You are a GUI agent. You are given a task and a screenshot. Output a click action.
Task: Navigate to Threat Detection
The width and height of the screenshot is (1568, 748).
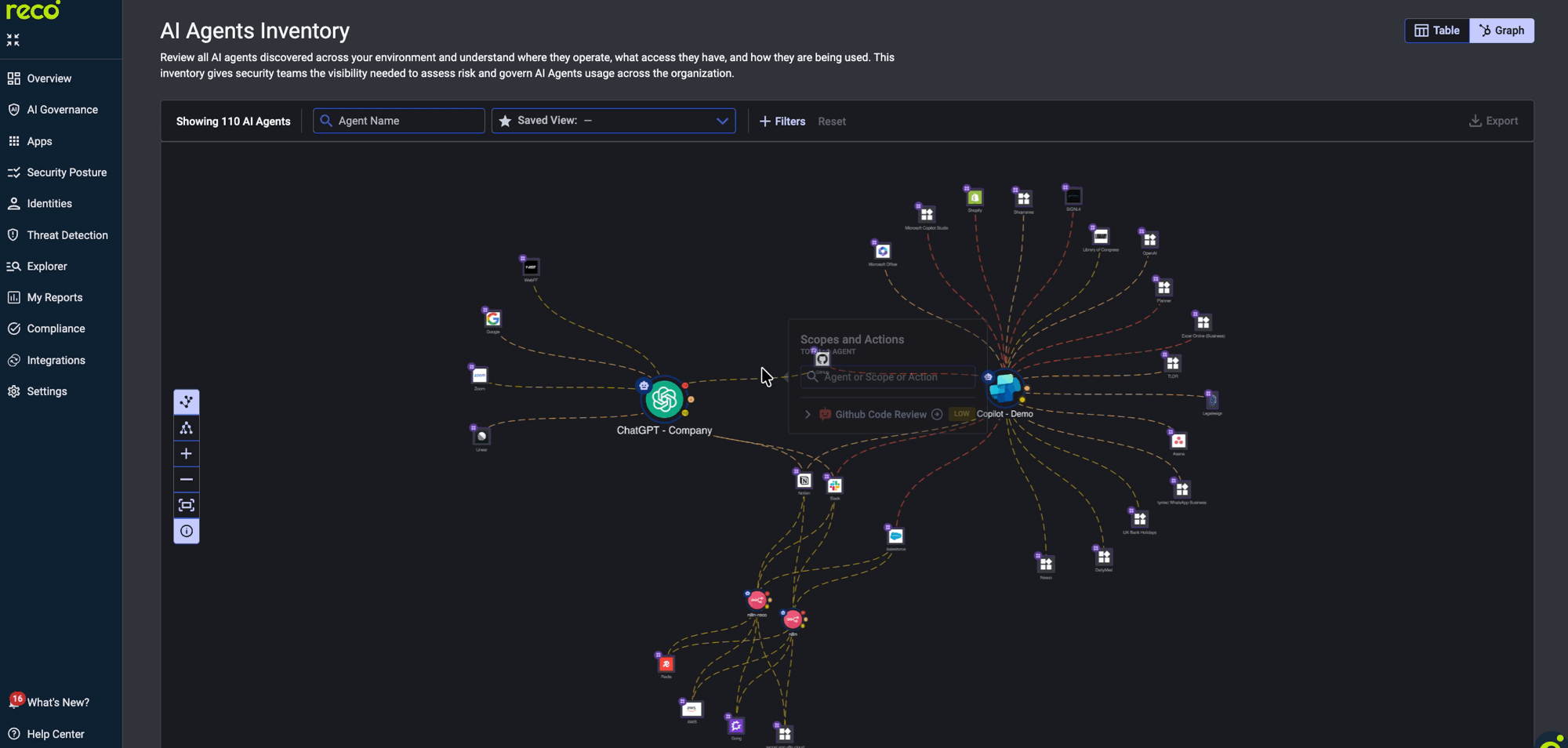pyautogui.click(x=68, y=234)
